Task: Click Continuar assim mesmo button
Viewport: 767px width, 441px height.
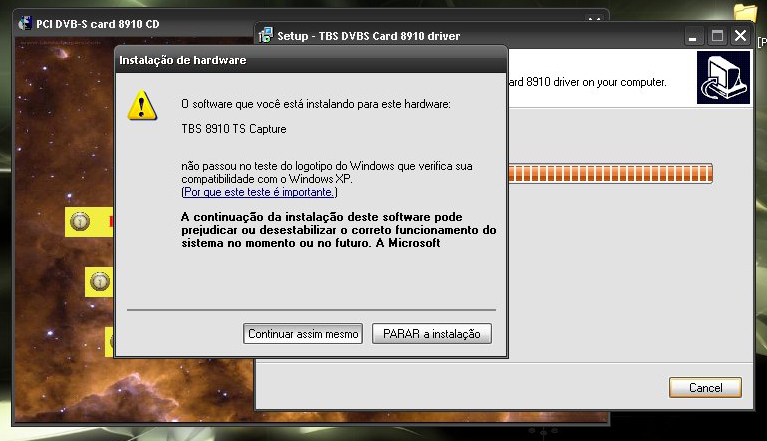Action: [303, 334]
